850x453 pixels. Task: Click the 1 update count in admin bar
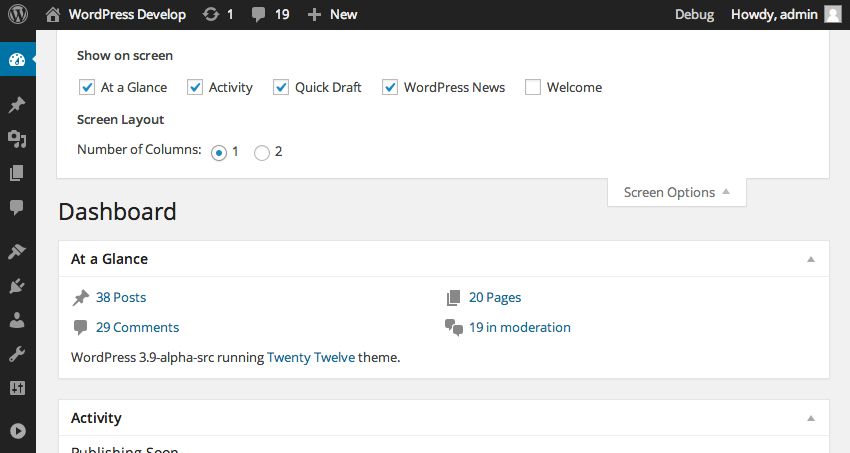230,15
